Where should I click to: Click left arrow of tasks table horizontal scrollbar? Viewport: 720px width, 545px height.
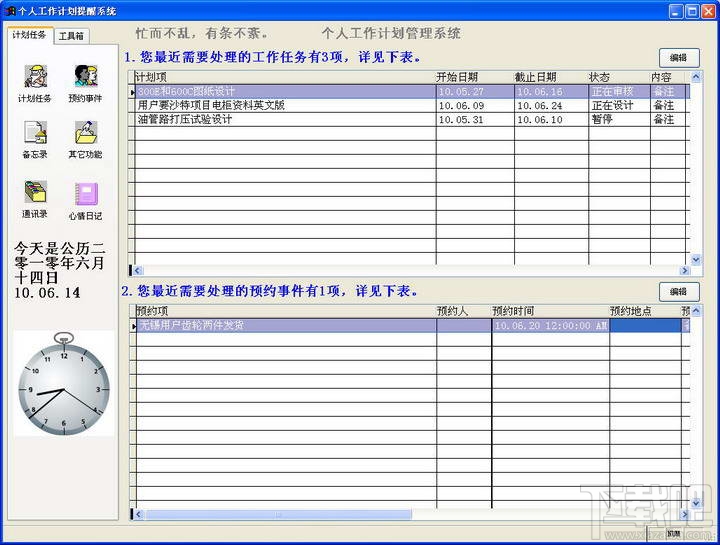pos(138,270)
